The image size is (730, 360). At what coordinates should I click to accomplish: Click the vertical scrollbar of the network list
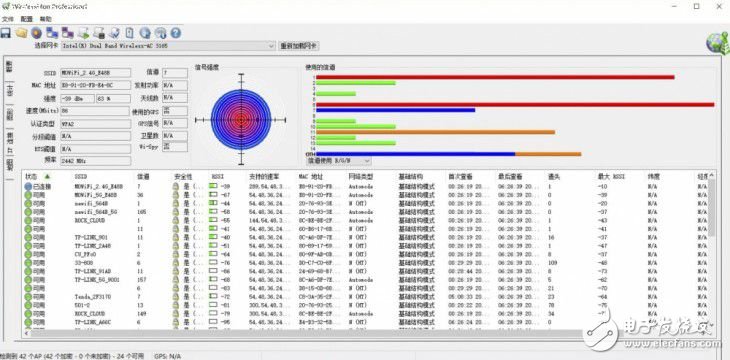711,207
